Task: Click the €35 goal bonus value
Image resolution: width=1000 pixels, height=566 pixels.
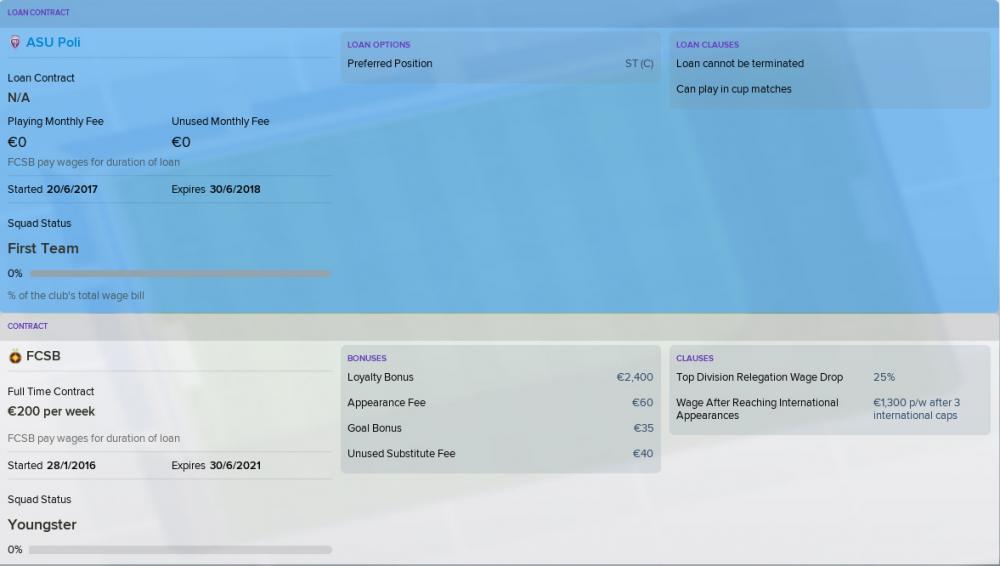Action: pos(643,428)
